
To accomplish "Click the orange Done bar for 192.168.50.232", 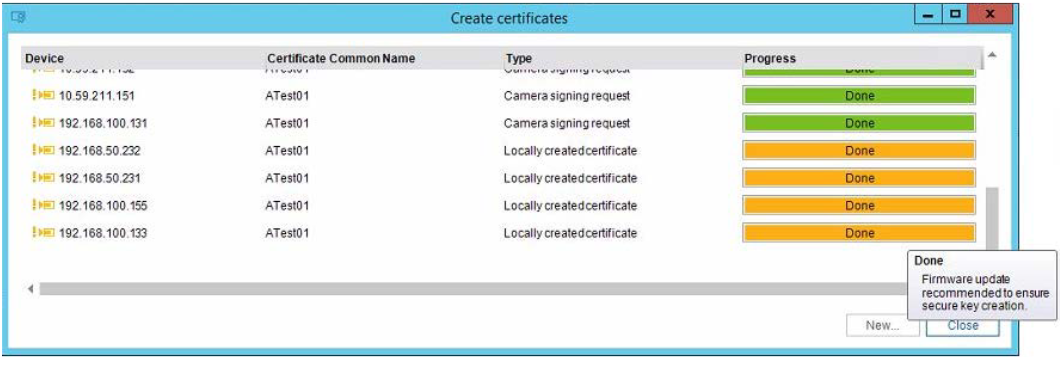I will 859,150.
